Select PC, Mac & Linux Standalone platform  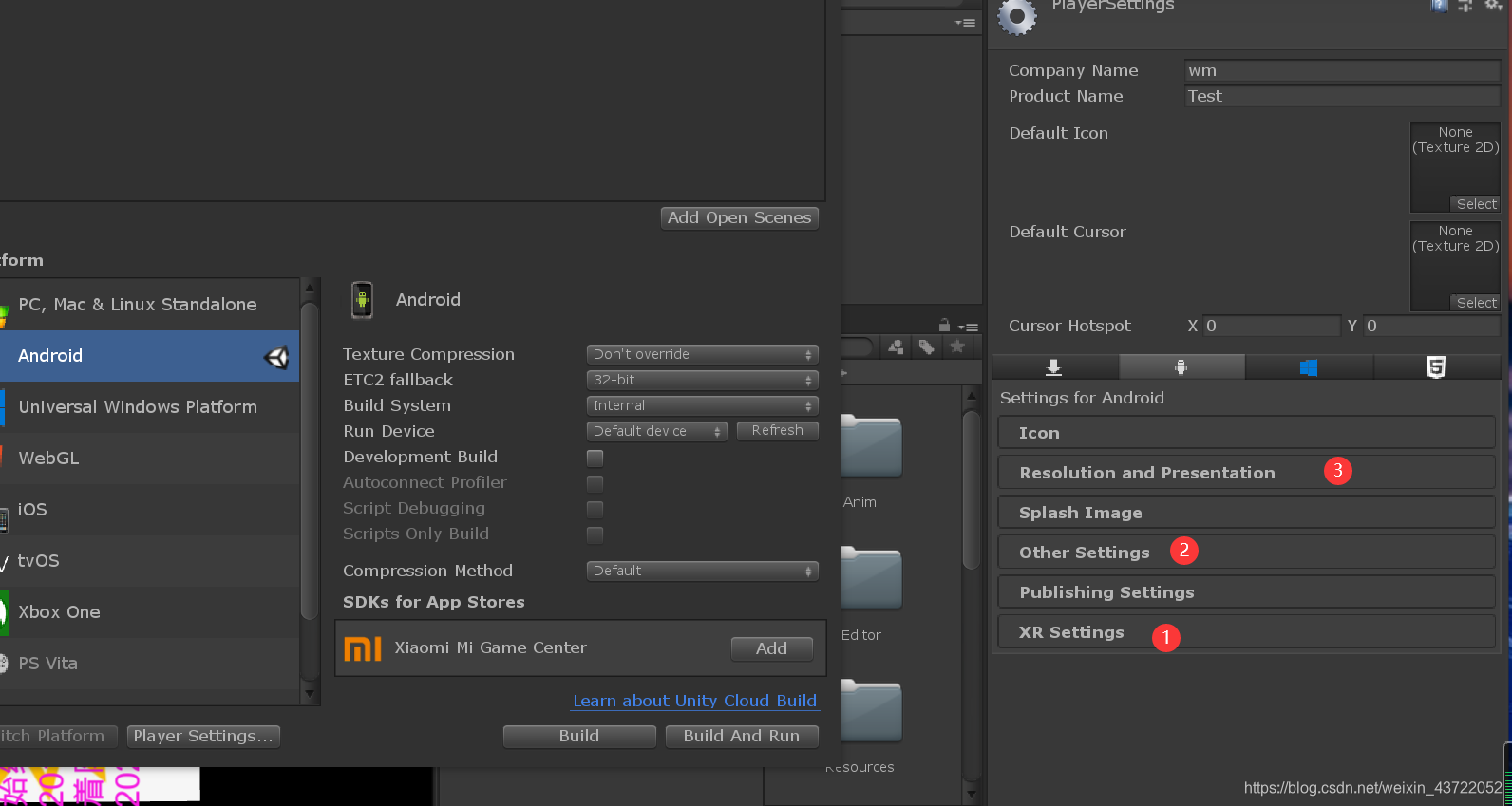(x=149, y=305)
